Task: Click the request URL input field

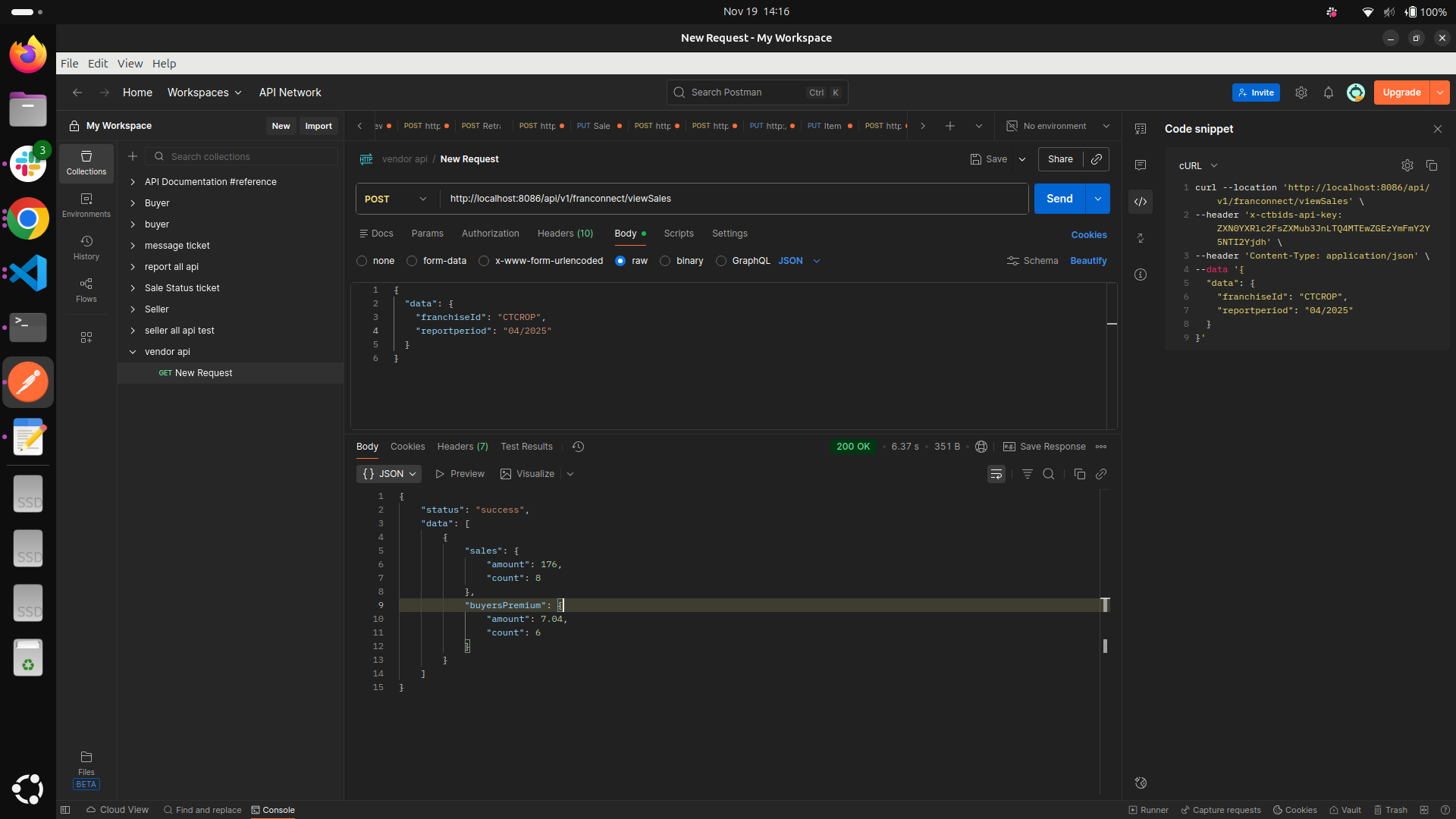Action: (732, 199)
